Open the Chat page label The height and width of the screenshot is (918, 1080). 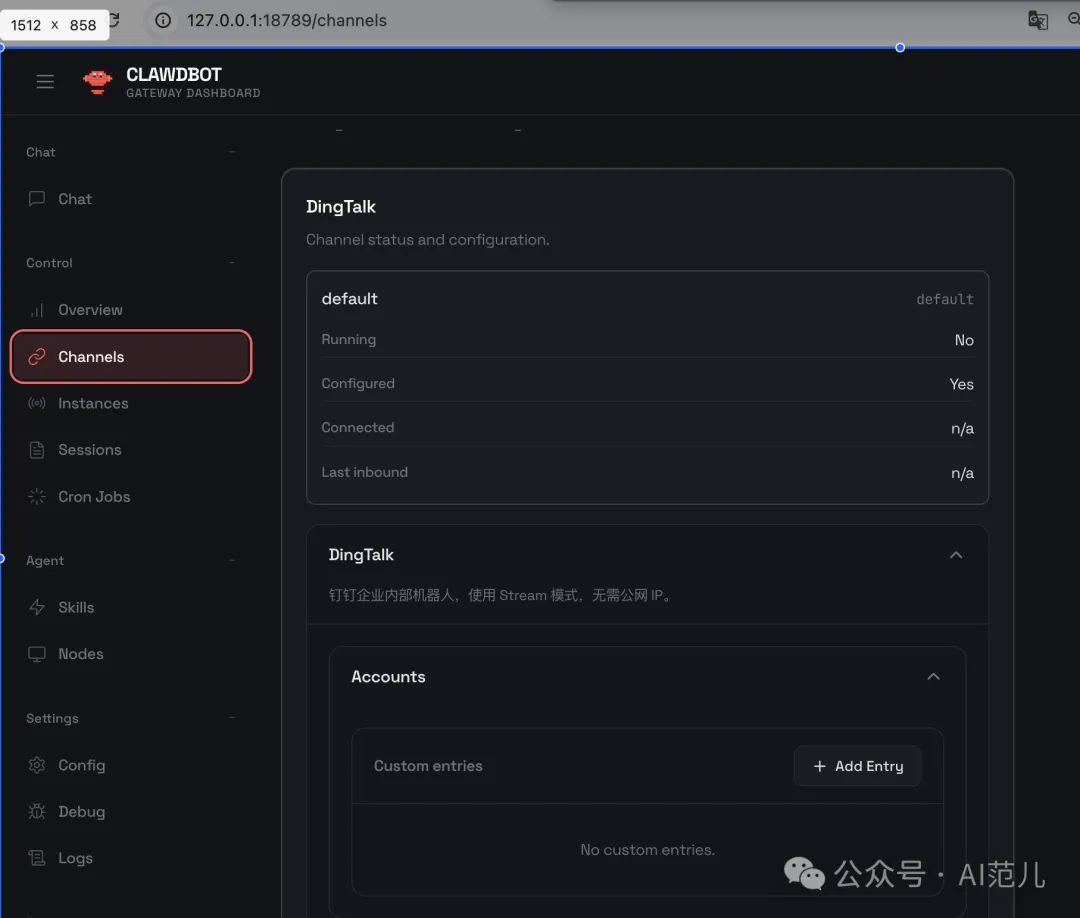[x=75, y=199]
